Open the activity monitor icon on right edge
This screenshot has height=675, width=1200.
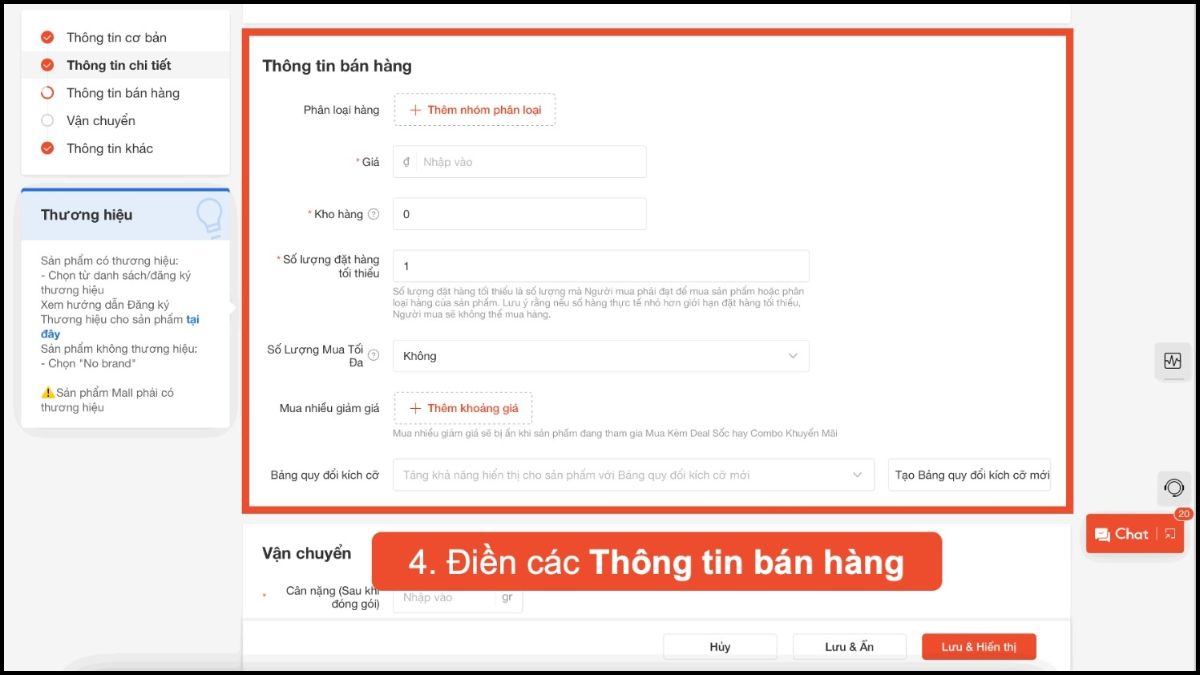point(1173,361)
